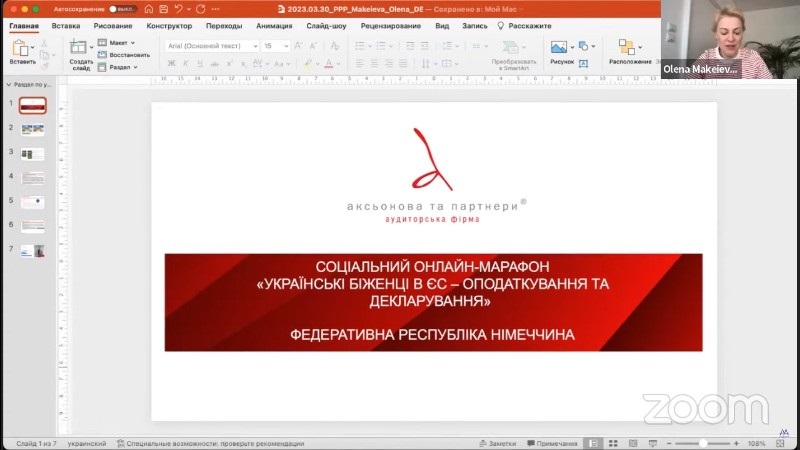The height and width of the screenshot is (450, 800).
Task: Click the Cut scissors icon
Action: coord(44,43)
